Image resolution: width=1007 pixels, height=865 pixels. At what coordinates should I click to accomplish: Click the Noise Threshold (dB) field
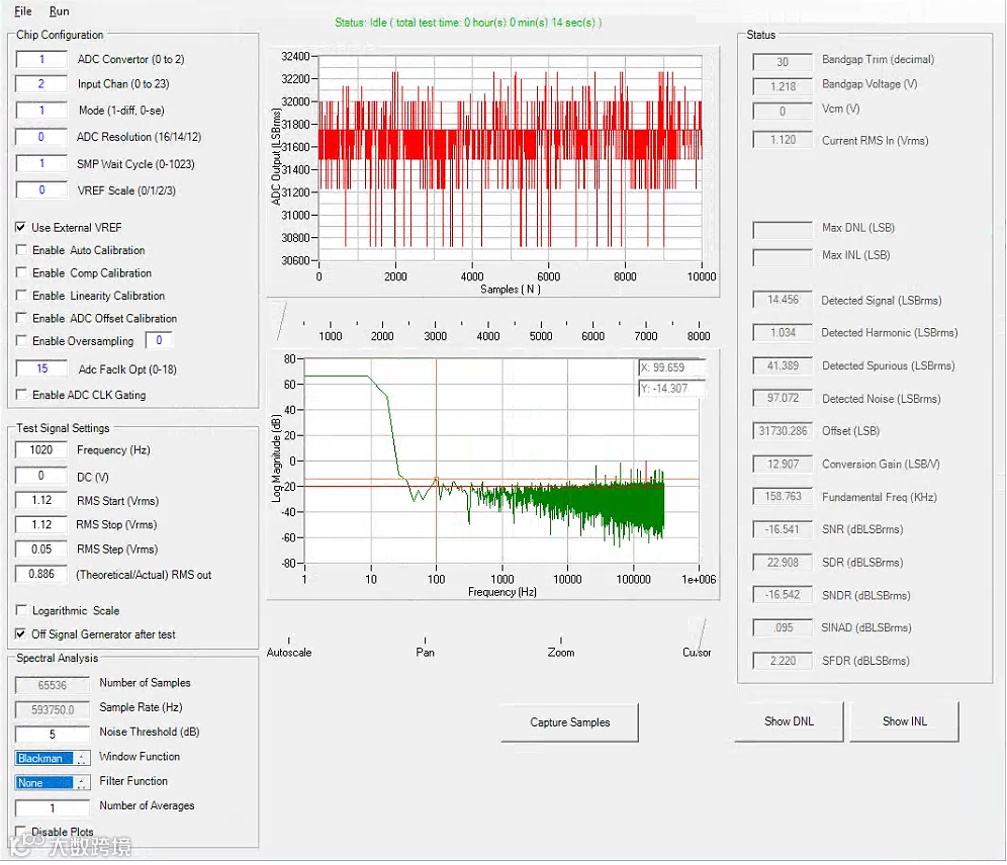(52, 734)
